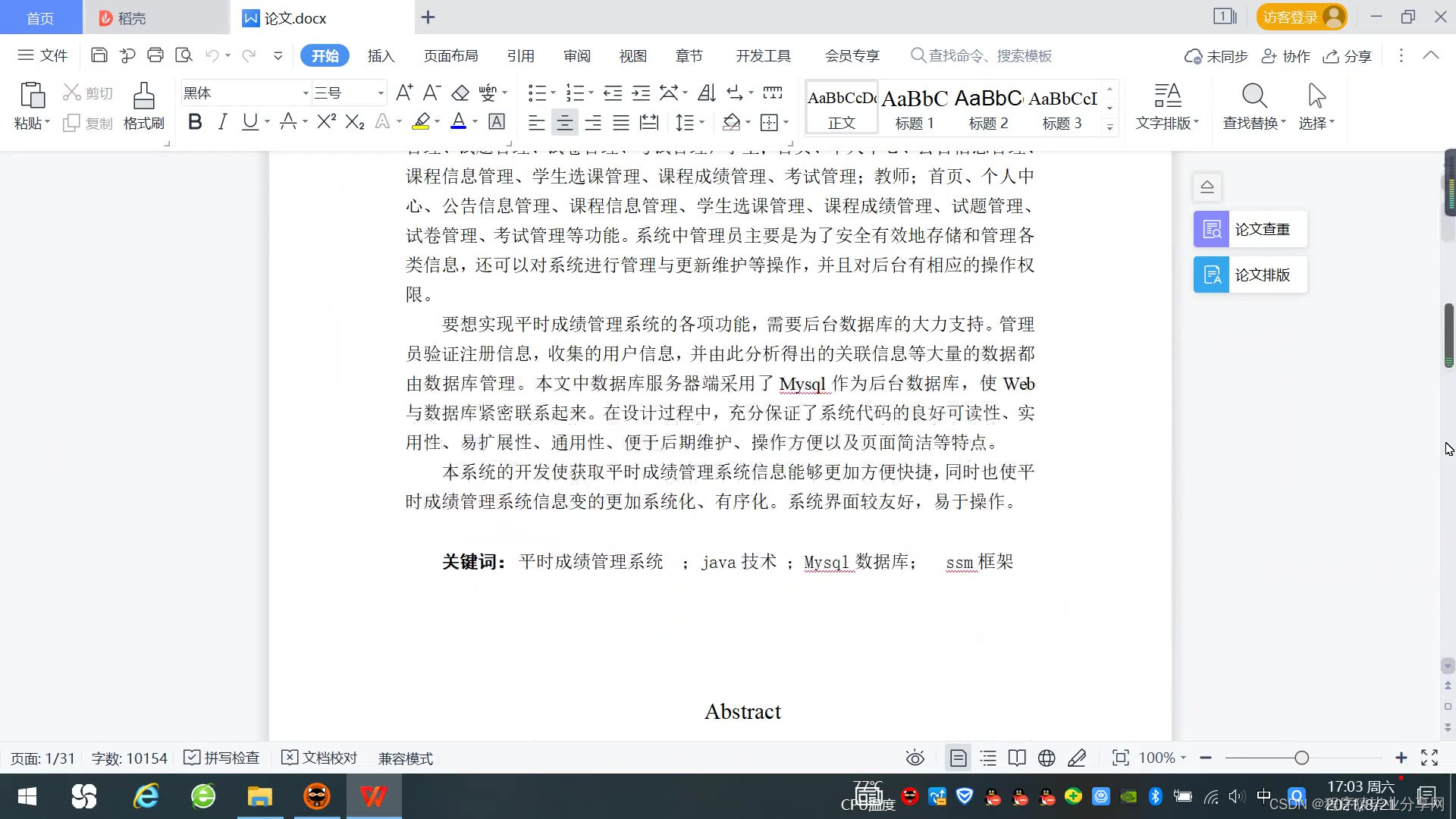Open the 页面布局 ribbon tab
The height and width of the screenshot is (819, 1456).
tap(450, 55)
